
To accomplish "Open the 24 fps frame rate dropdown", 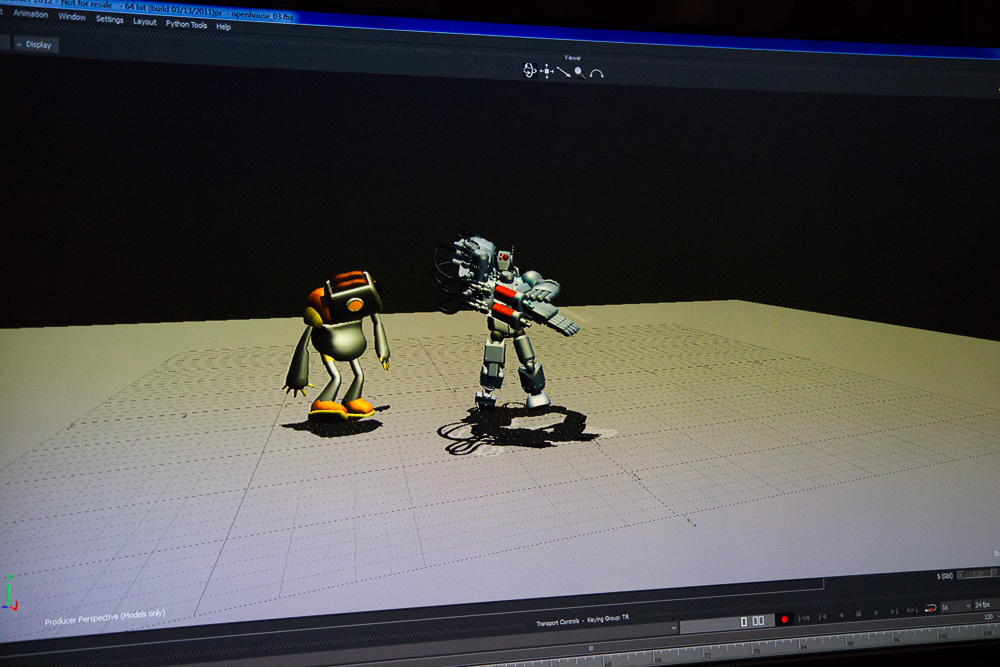I will [x=985, y=604].
